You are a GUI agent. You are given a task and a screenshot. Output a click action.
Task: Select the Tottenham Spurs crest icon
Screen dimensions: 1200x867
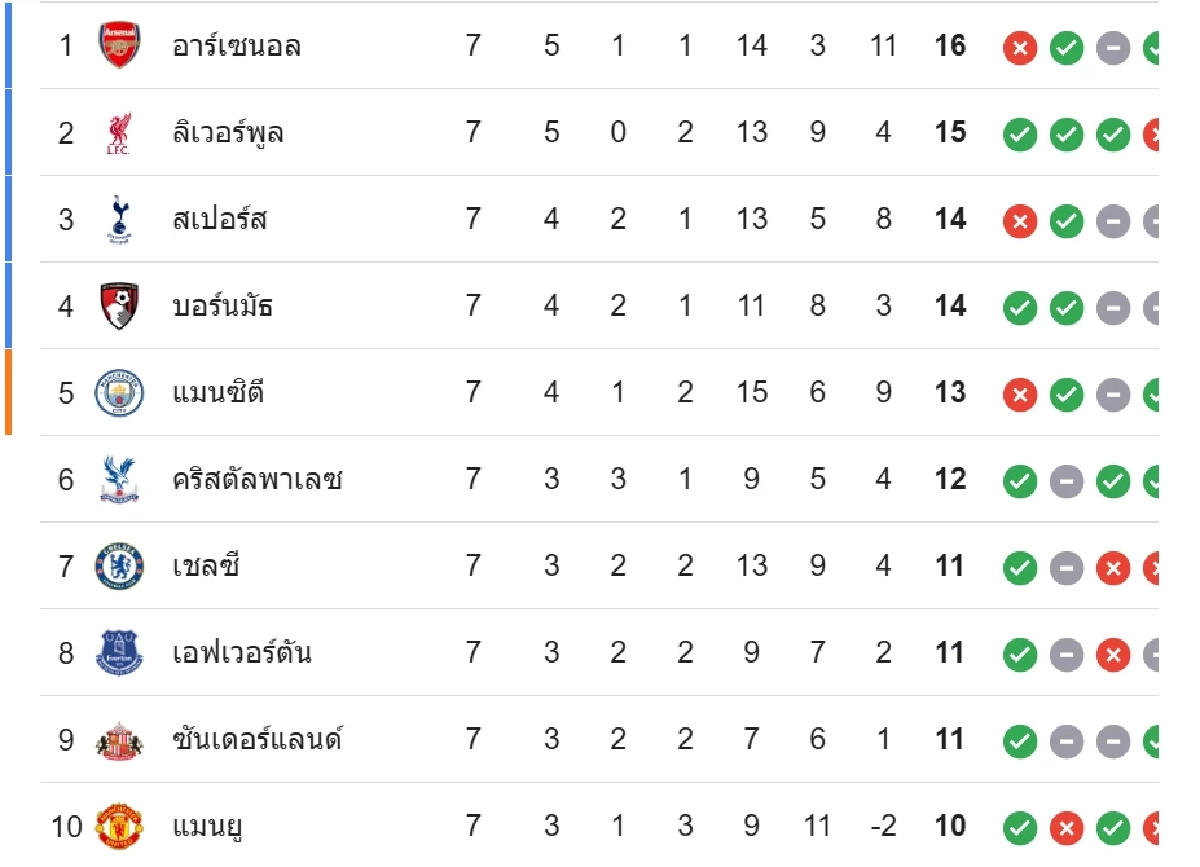click(x=119, y=219)
